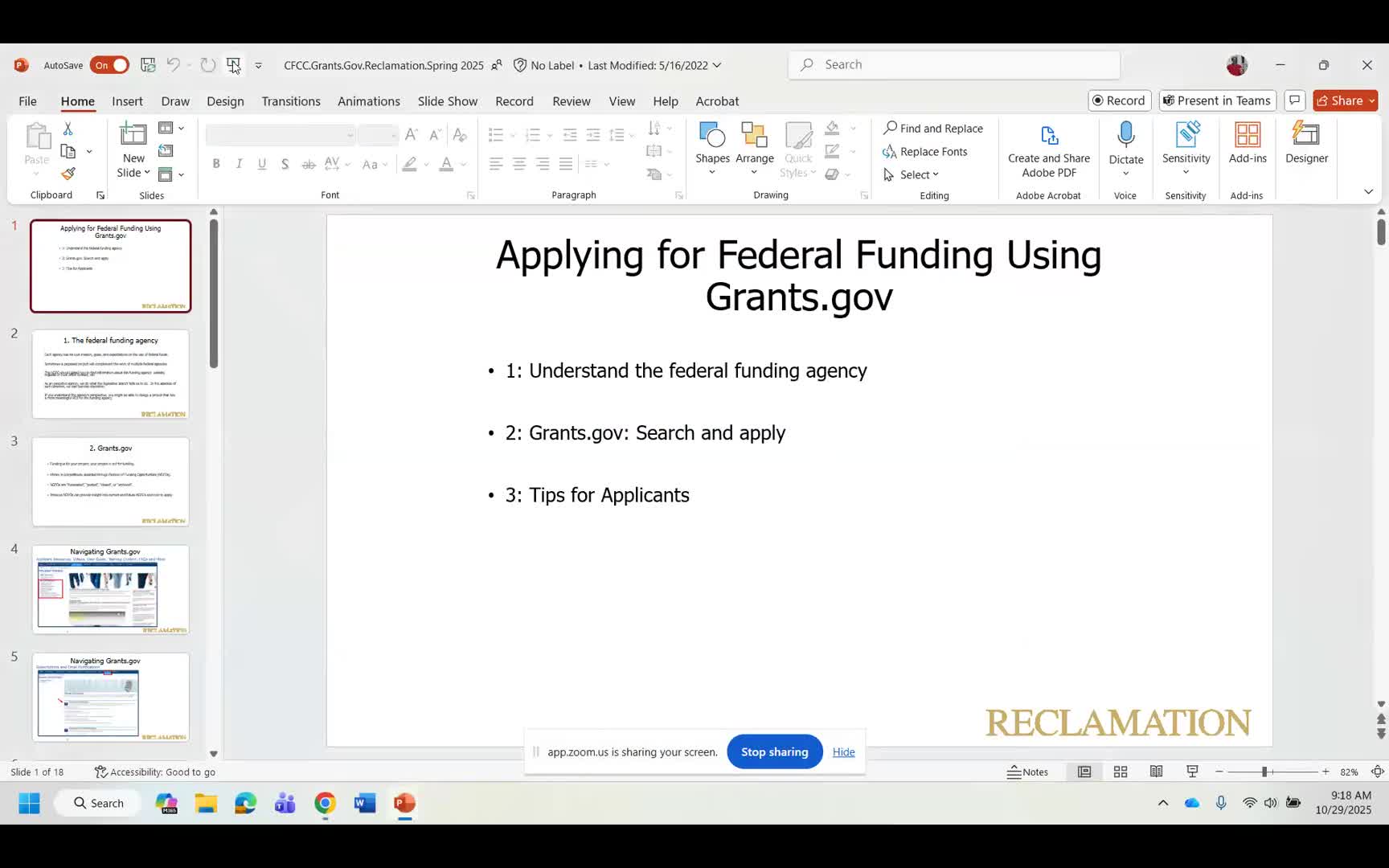1389x868 pixels.
Task: Open the Arrange tool
Action: 754,145
